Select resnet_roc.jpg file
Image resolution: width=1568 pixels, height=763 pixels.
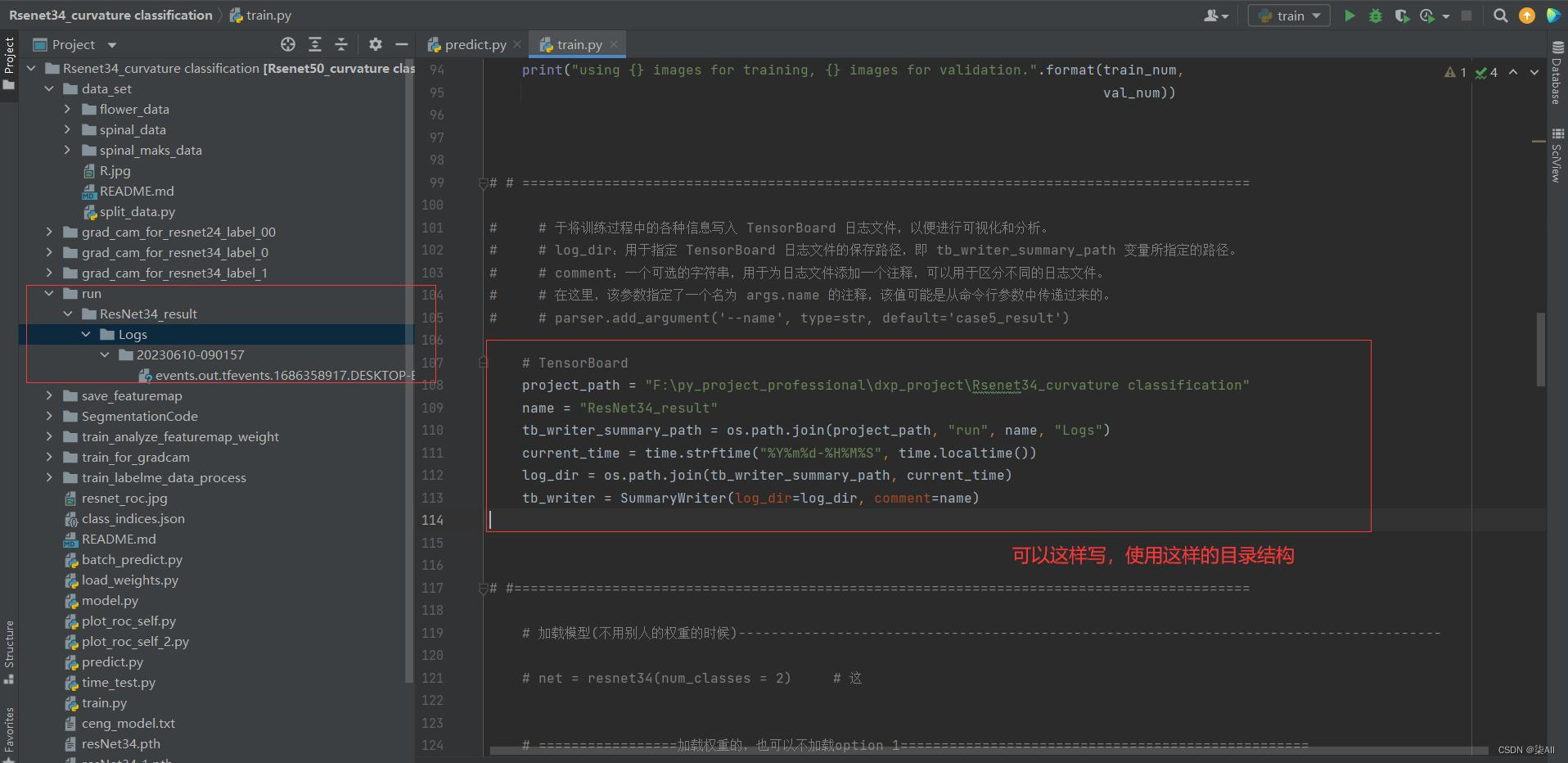[115, 498]
